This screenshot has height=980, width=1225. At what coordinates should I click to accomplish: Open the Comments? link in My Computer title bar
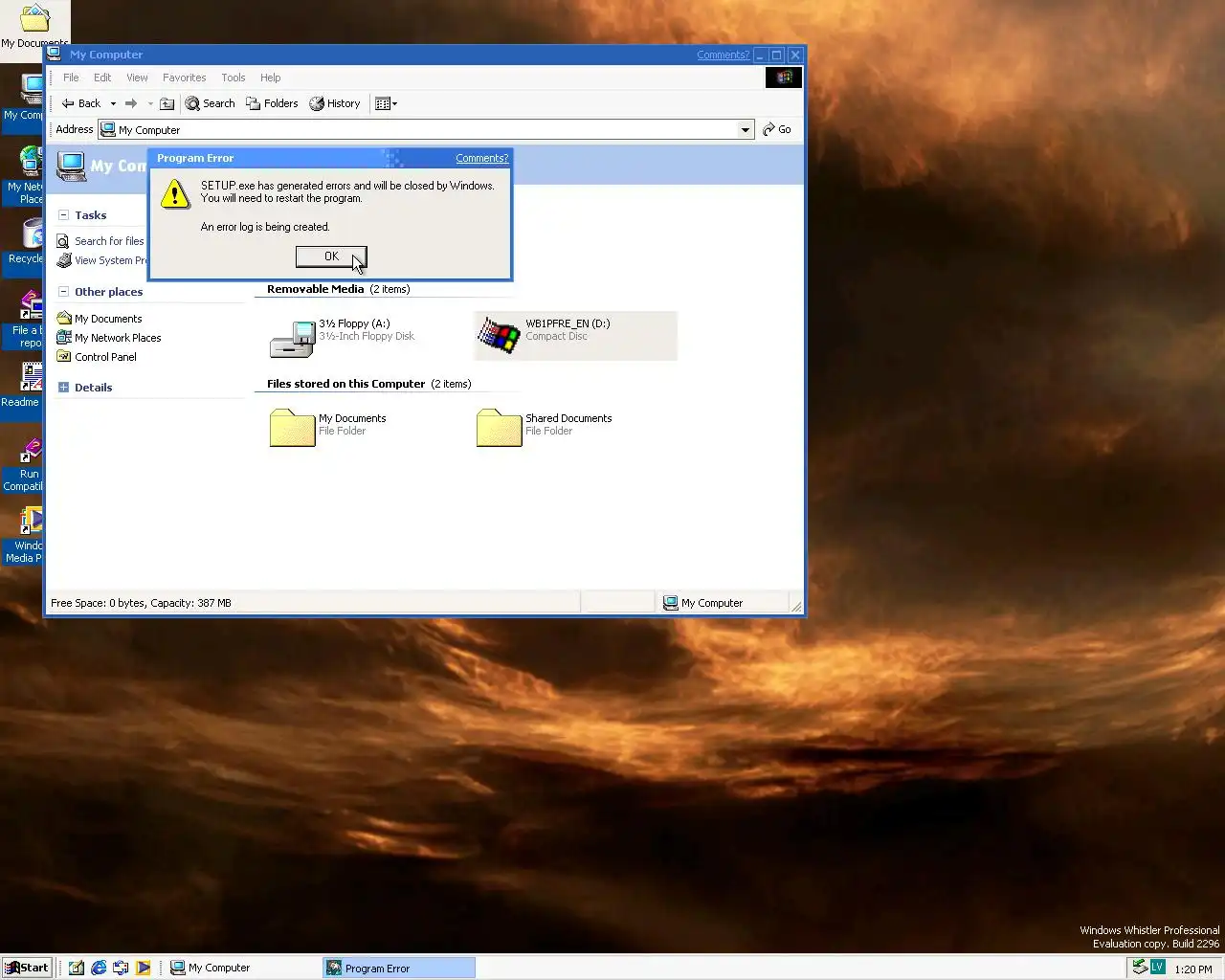coord(723,55)
